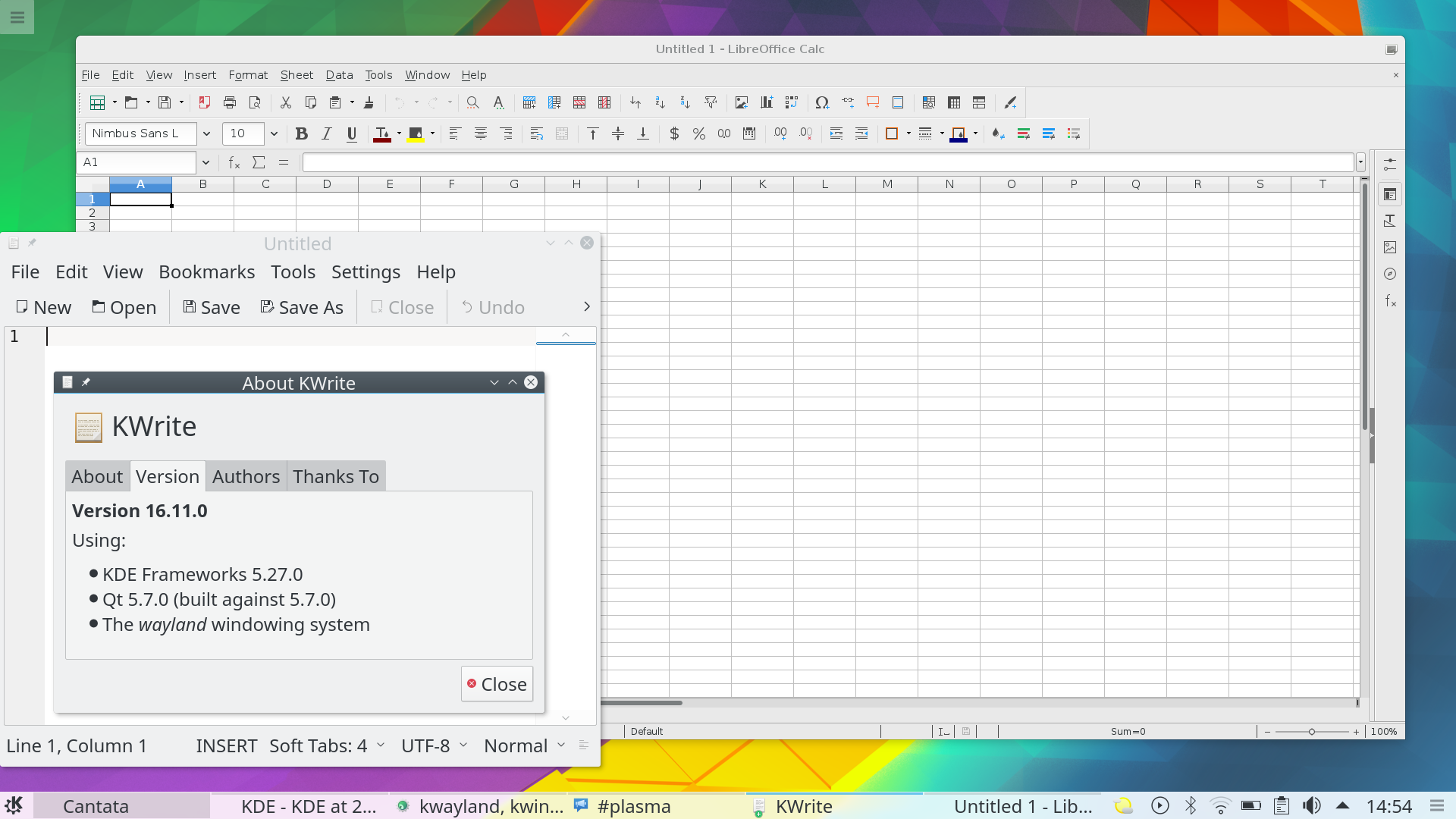The width and height of the screenshot is (1456, 819).
Task: Expand the font size dropdown in LibreOffice
Action: (x=272, y=134)
